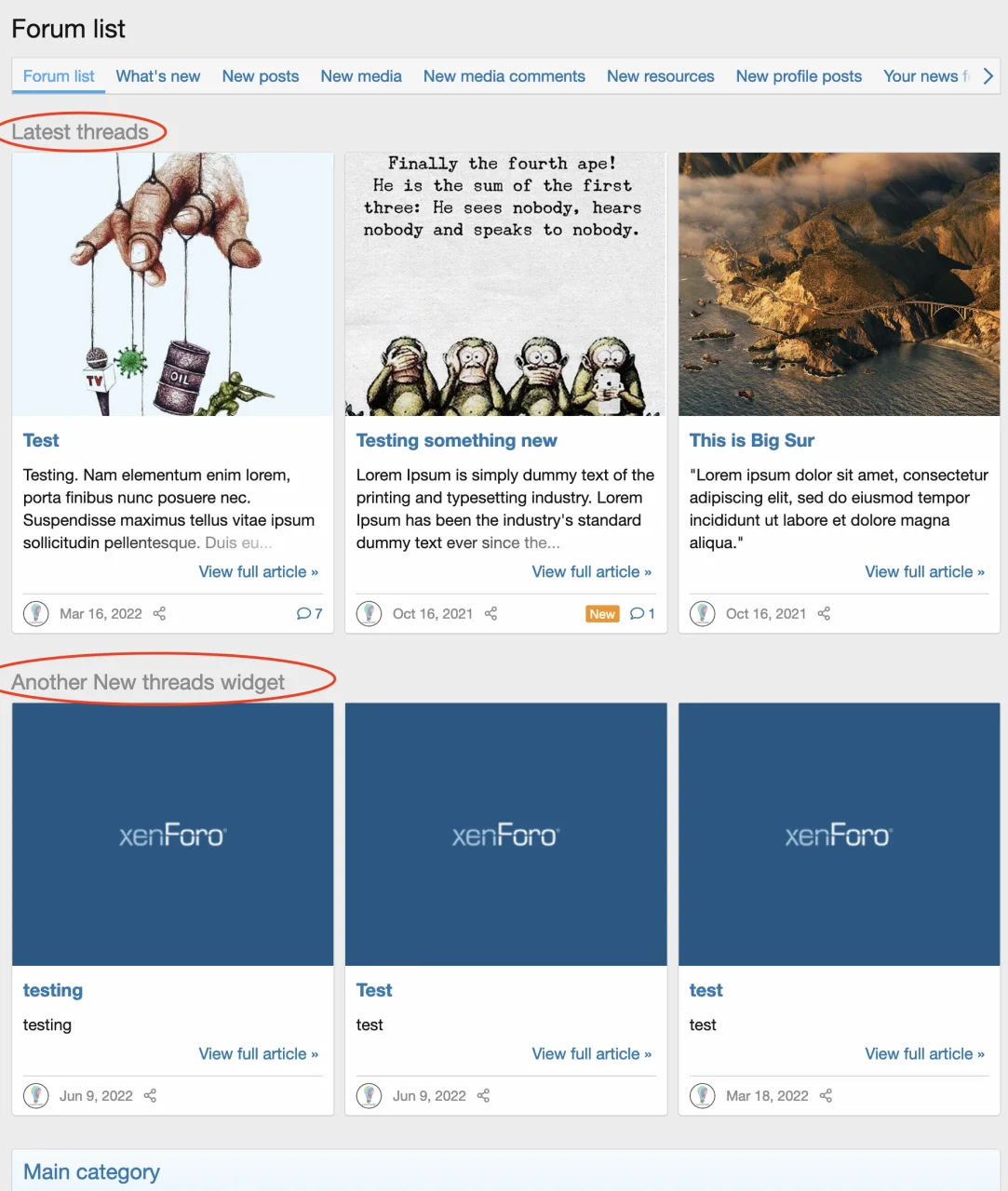Click share icon on Mar 18, 2022 thread
The height and width of the screenshot is (1191, 1008).
(826, 1096)
